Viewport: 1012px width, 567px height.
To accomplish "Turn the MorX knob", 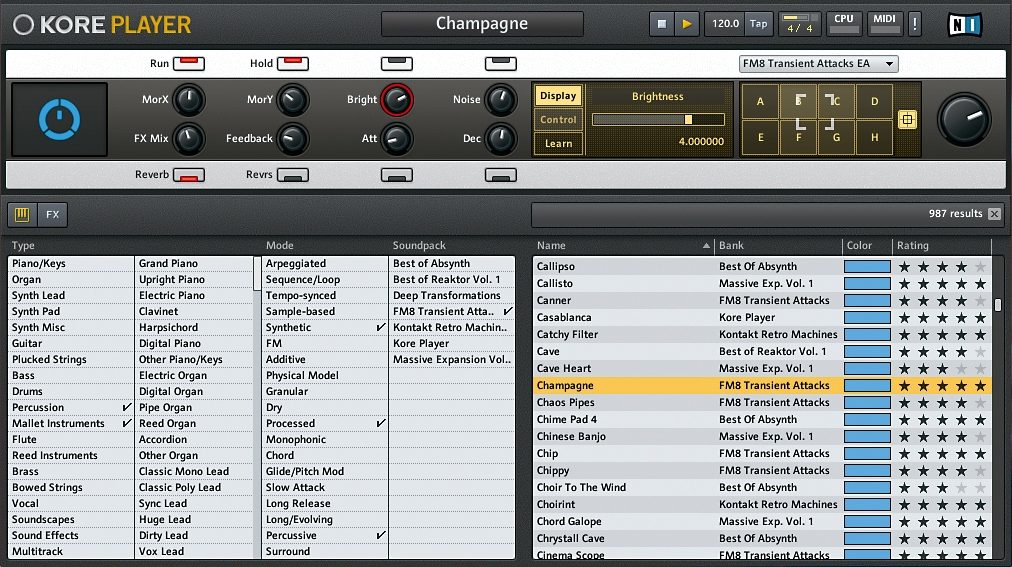I will pos(188,99).
